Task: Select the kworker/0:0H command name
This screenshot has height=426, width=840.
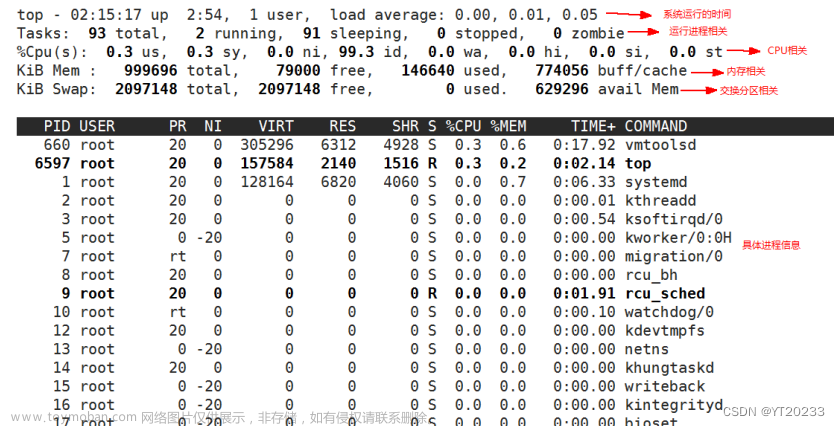Action: click(x=678, y=237)
